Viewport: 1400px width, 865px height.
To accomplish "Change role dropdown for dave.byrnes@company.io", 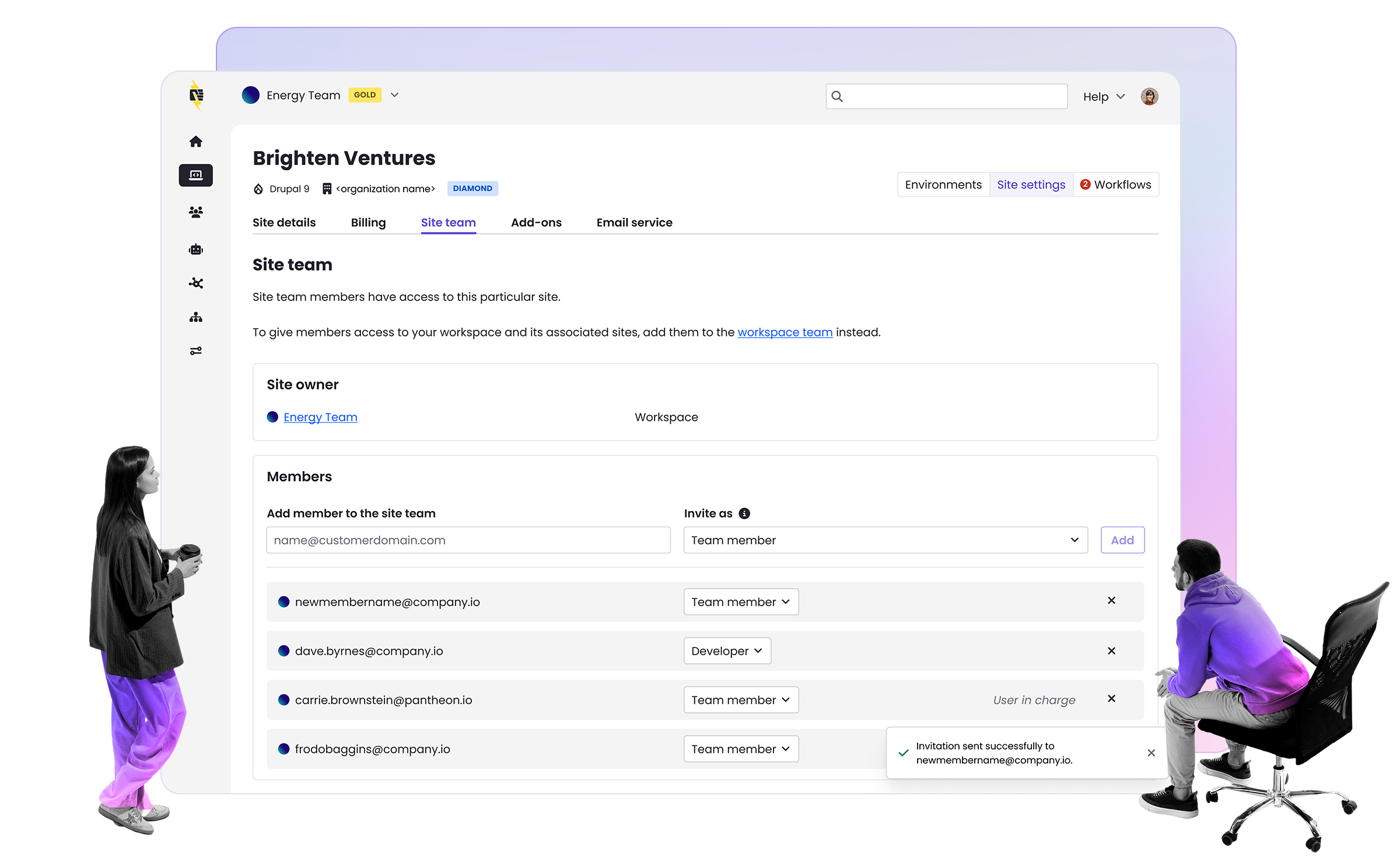I will pos(727,651).
